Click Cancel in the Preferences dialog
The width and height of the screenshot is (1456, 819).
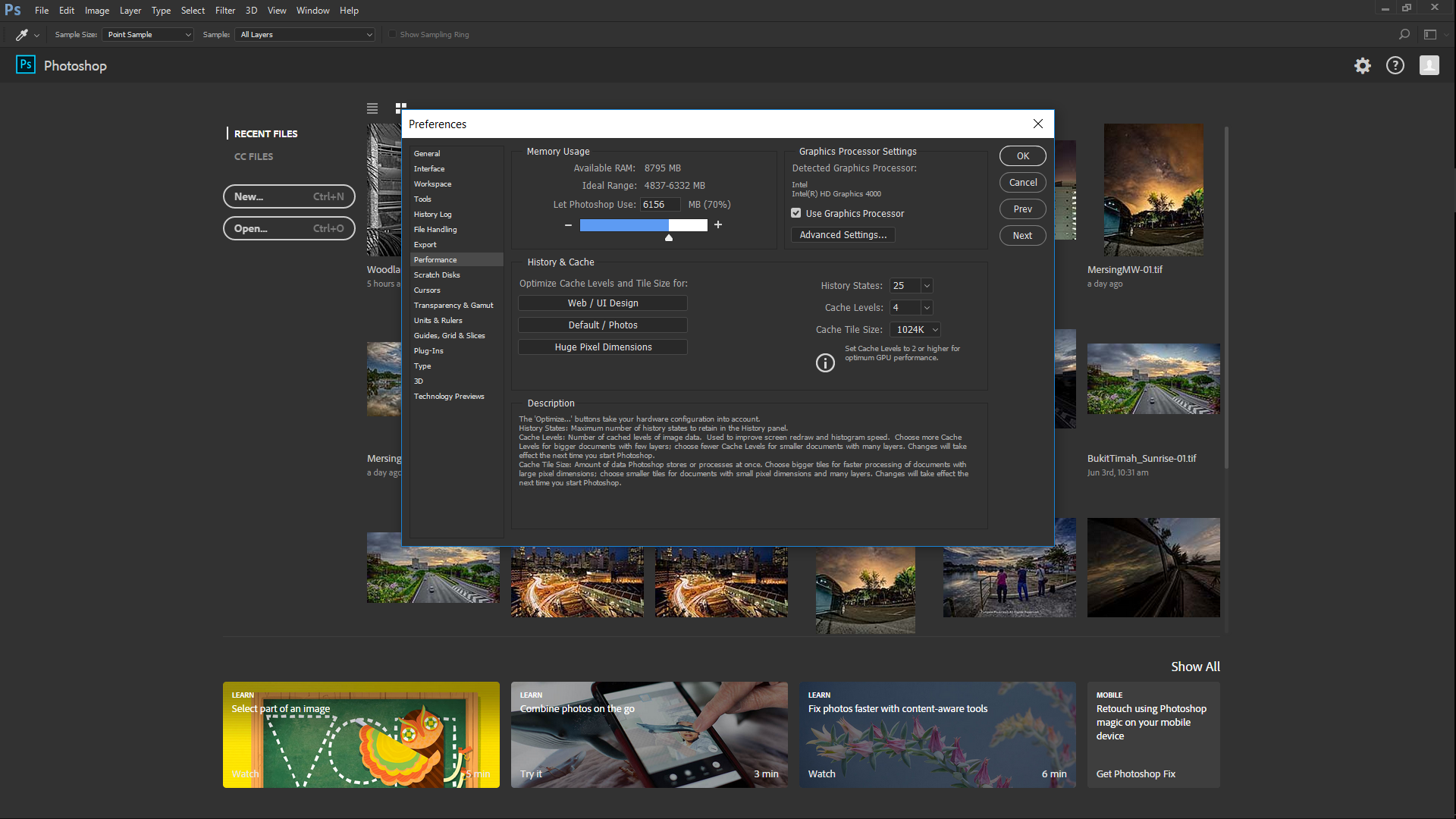(x=1023, y=182)
